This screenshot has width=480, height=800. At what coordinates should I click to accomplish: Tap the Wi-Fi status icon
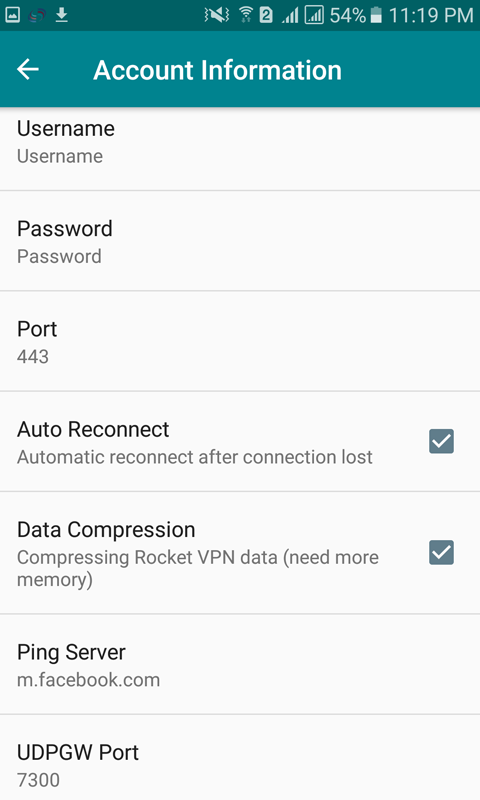[246, 15]
